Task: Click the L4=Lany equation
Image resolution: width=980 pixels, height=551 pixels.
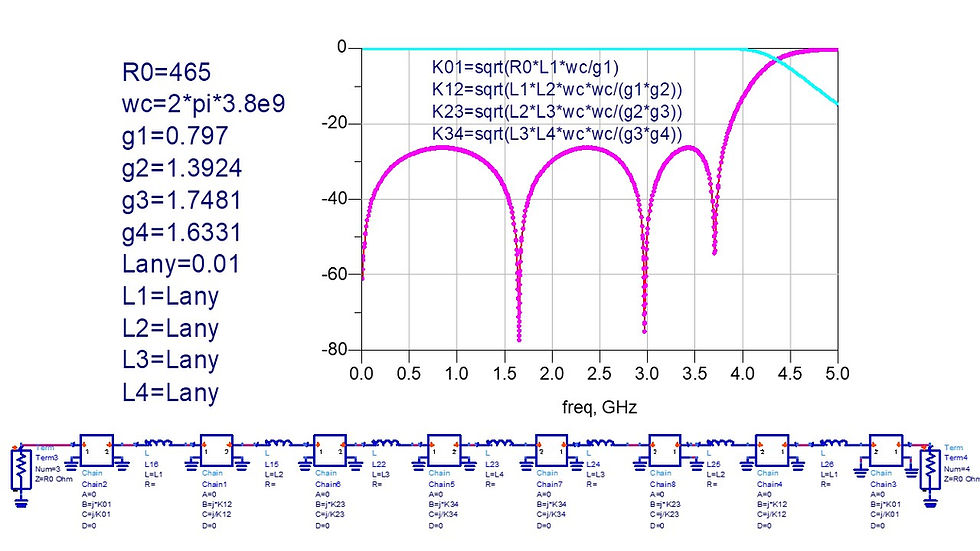Action: pyautogui.click(x=170, y=392)
